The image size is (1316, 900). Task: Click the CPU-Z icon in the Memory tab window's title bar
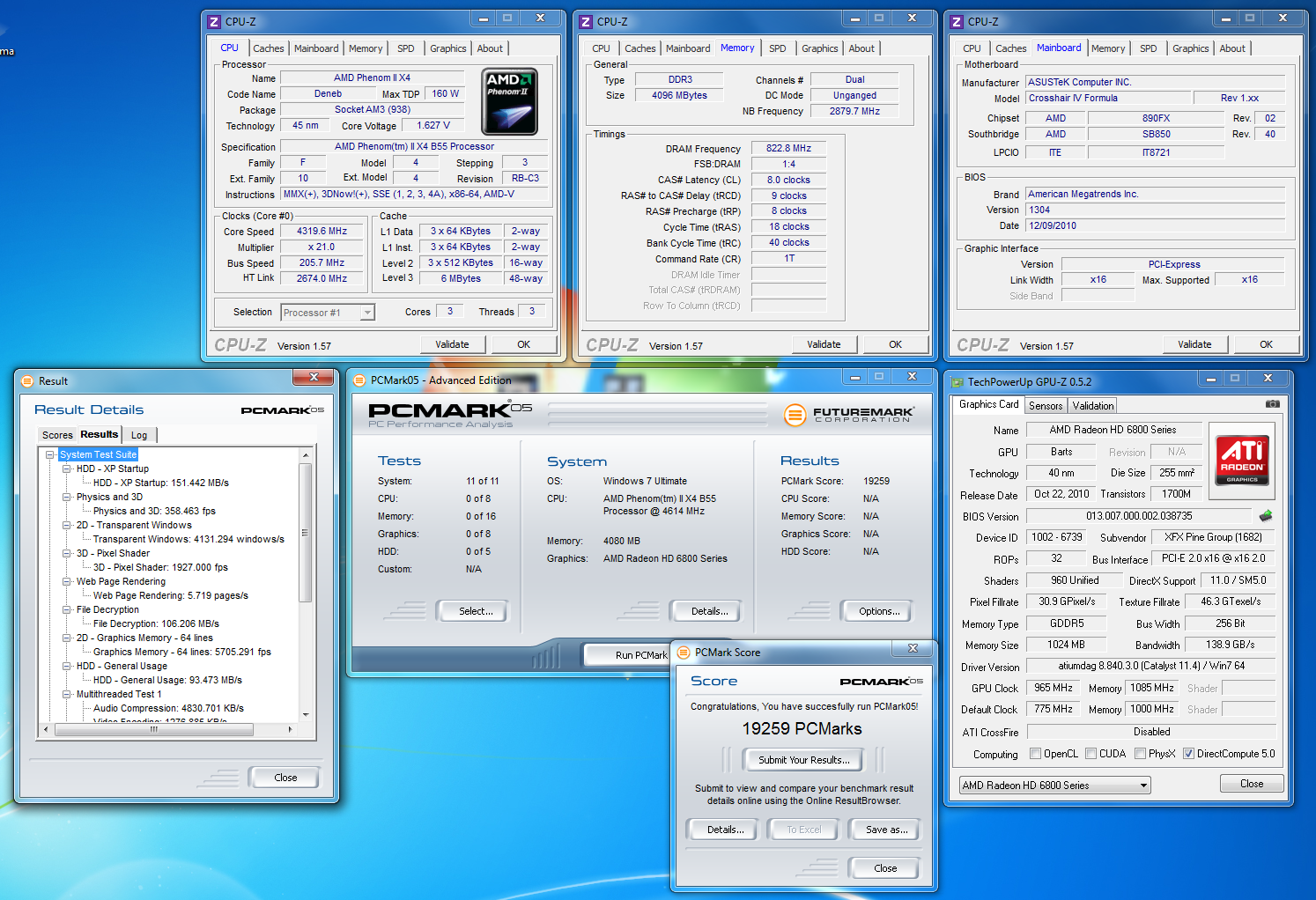(x=586, y=22)
